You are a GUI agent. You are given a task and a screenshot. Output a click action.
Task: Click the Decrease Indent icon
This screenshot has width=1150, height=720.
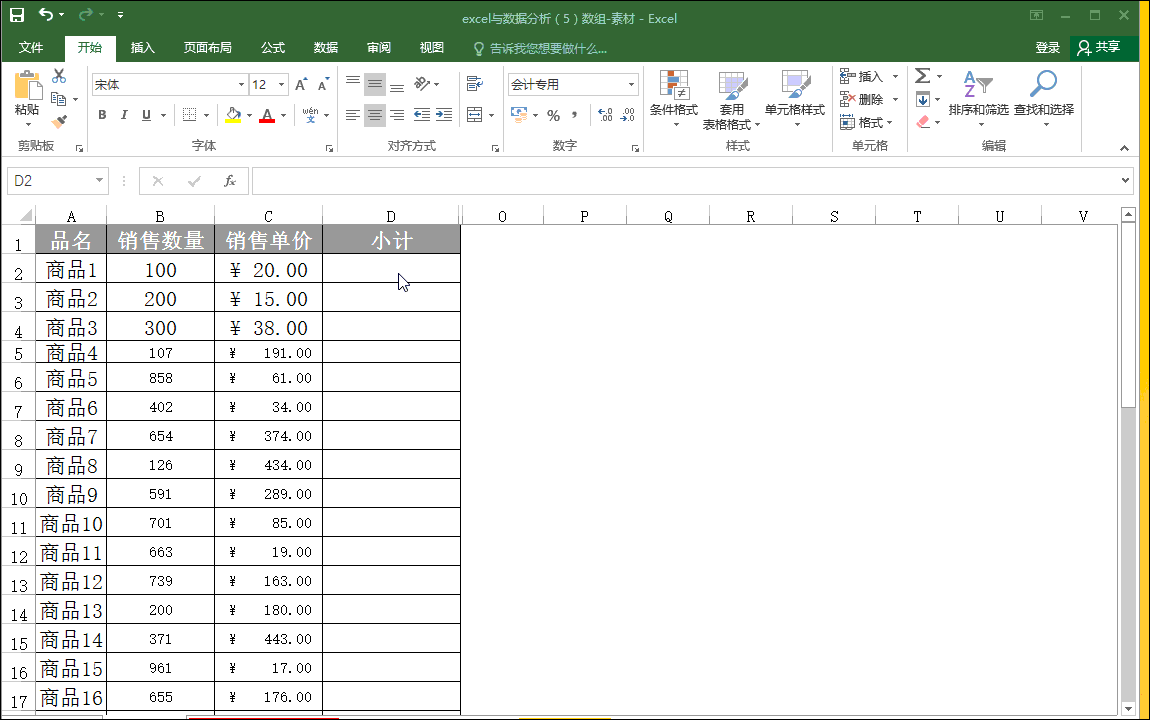[x=422, y=114]
